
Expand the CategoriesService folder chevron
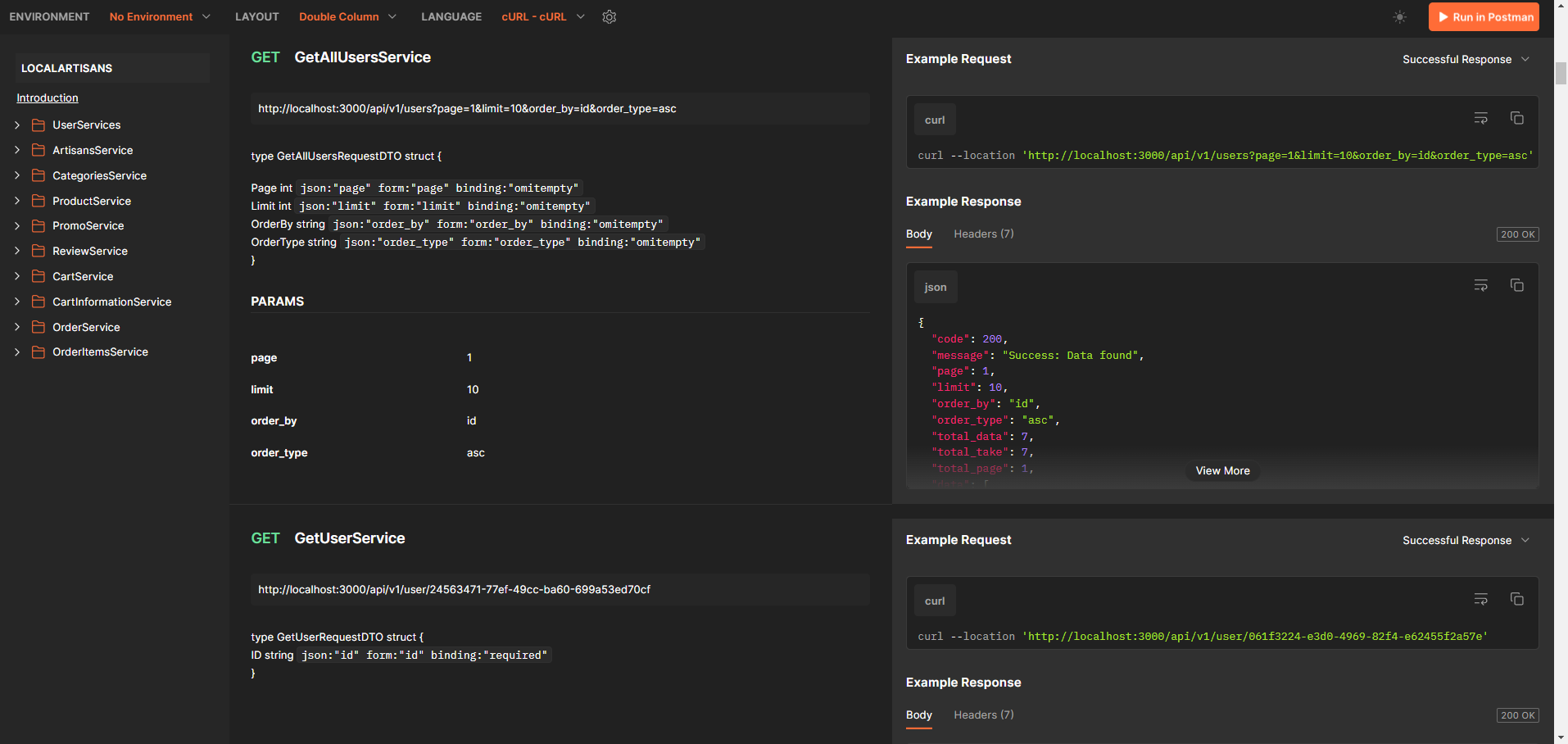click(x=17, y=175)
